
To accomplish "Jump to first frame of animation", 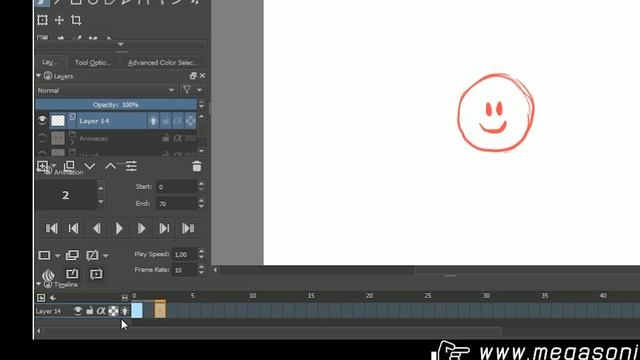I will (51, 228).
